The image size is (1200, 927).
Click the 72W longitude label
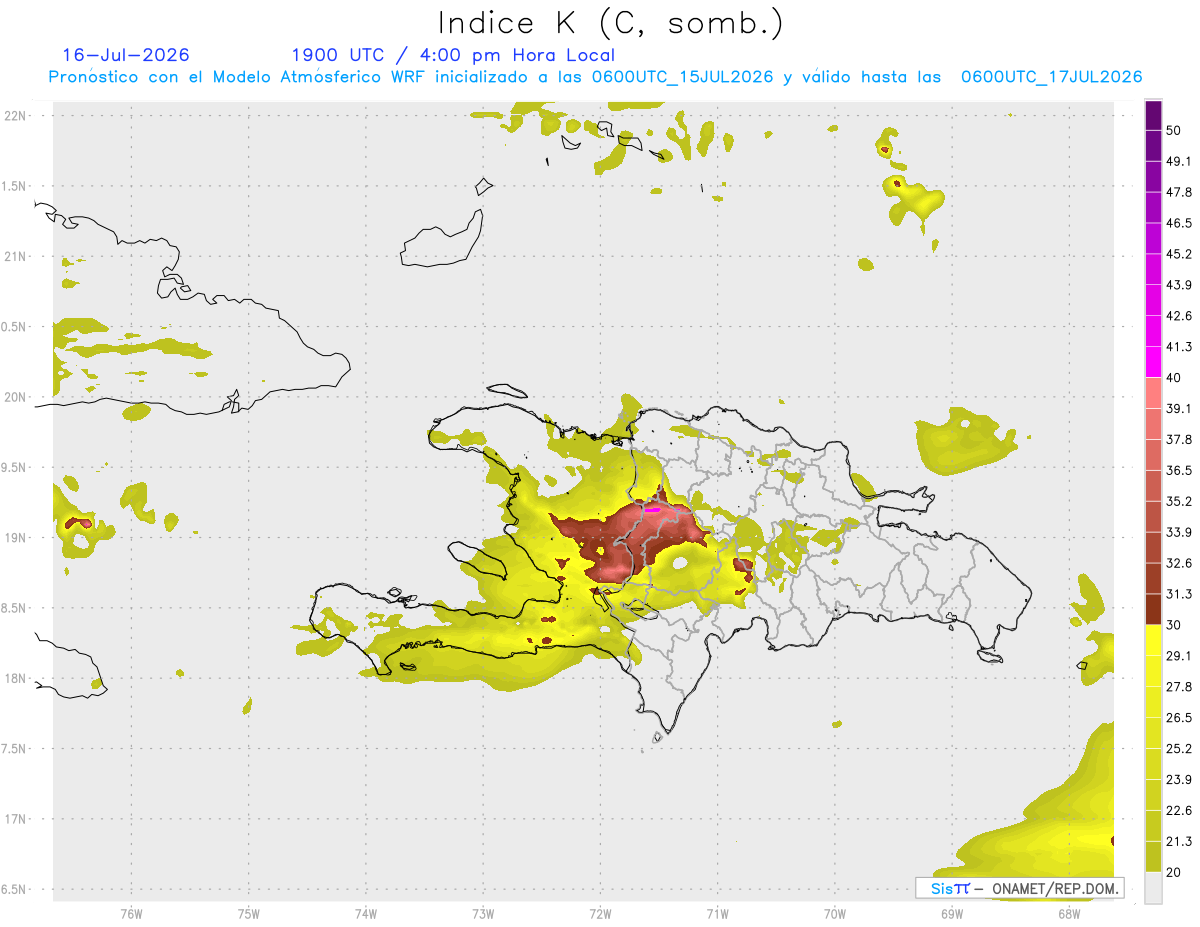pyautogui.click(x=600, y=913)
